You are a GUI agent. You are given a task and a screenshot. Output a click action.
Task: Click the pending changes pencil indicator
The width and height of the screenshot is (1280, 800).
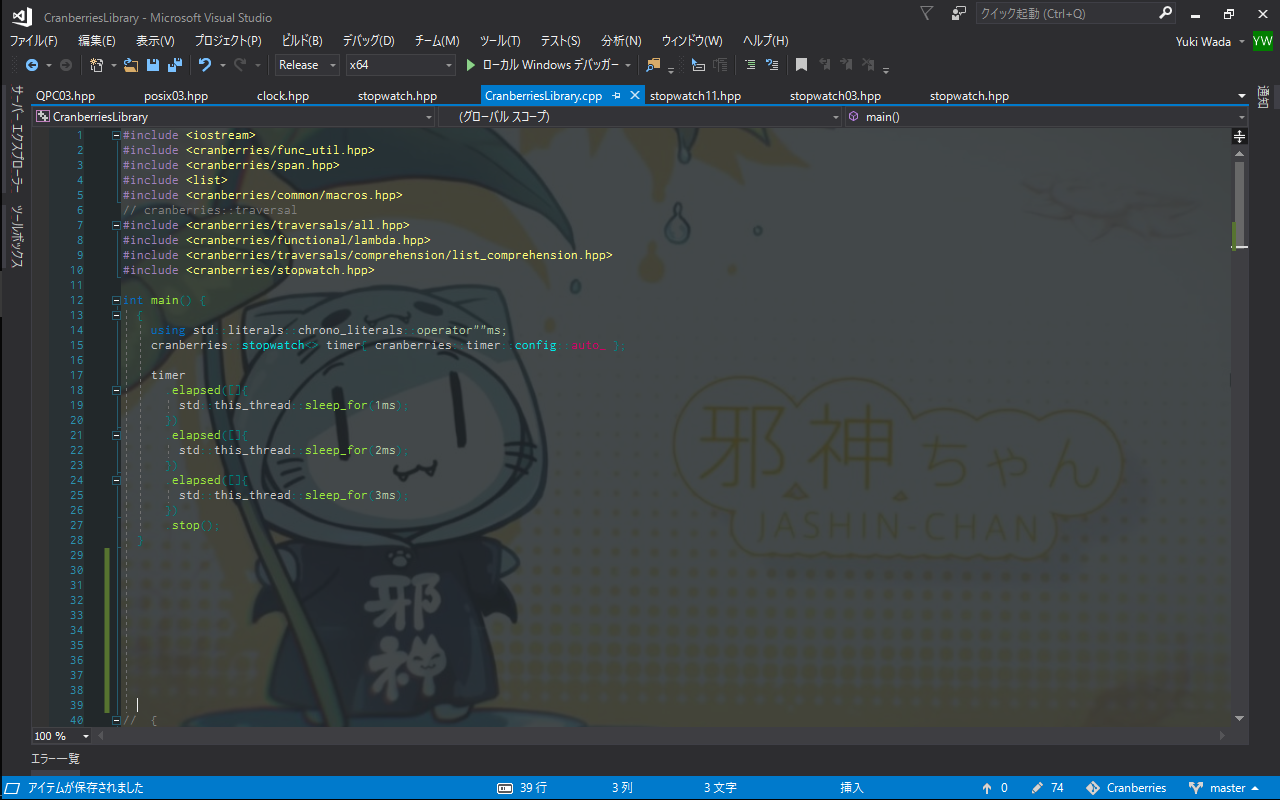click(x=1048, y=788)
